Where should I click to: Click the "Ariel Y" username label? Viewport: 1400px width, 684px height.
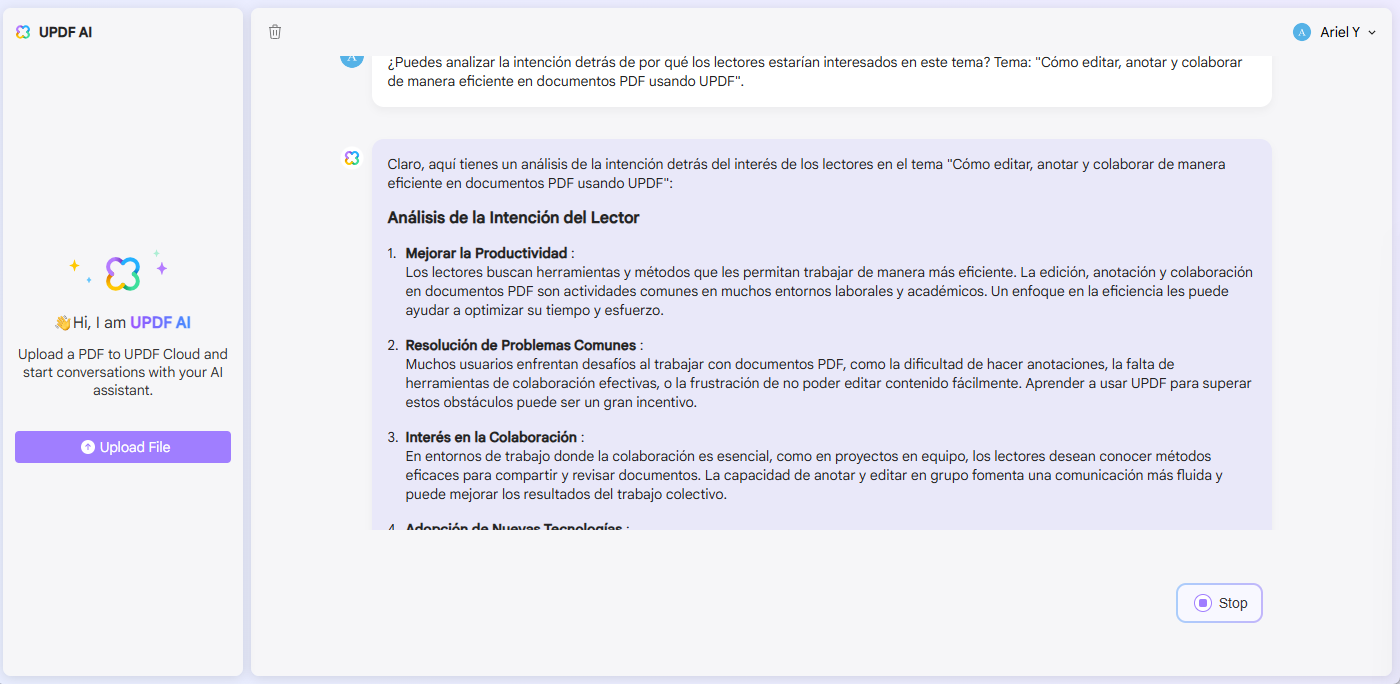coord(1340,32)
